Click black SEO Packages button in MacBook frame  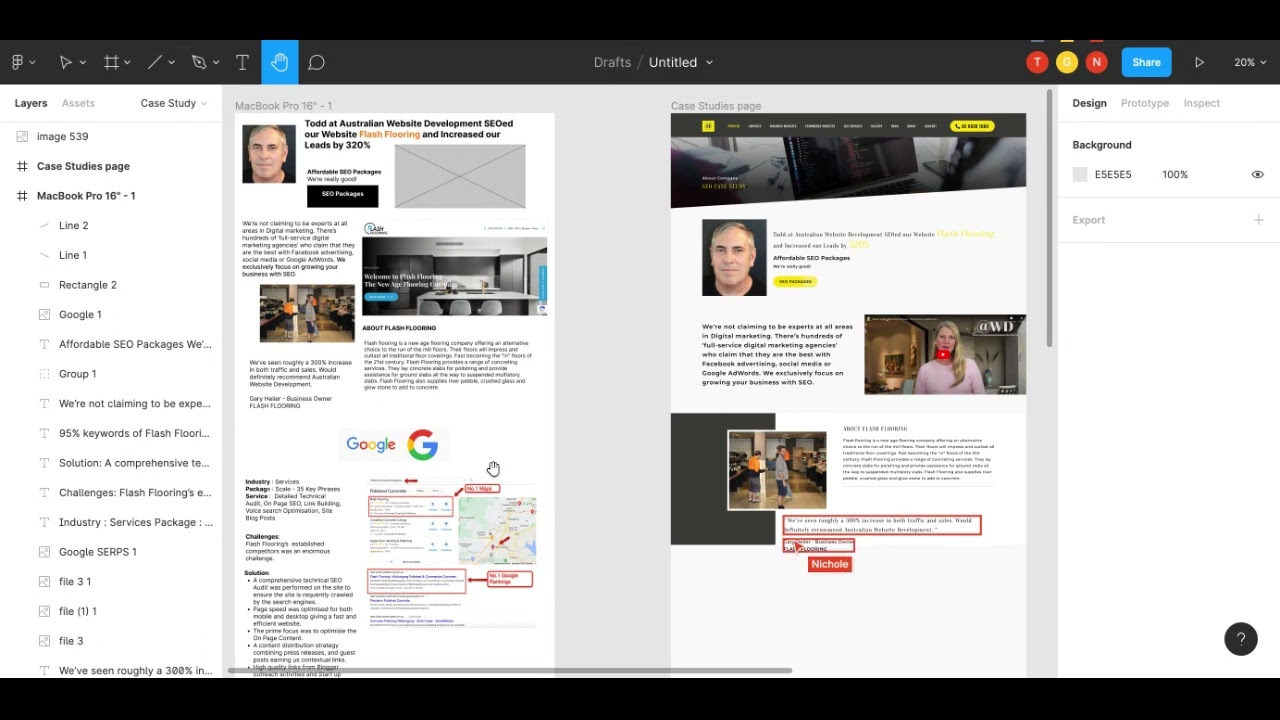pos(343,195)
